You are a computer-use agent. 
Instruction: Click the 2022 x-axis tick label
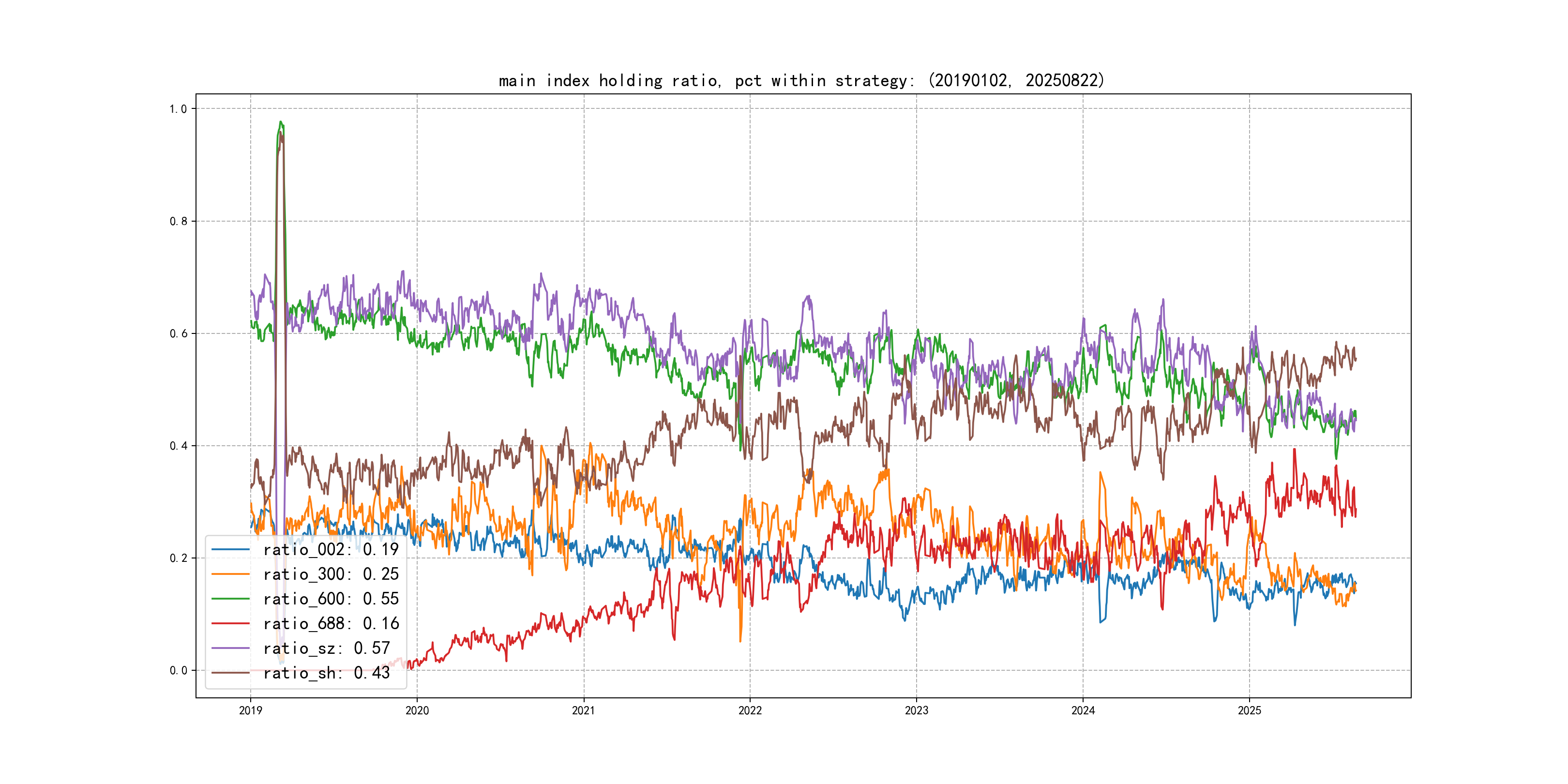750,710
